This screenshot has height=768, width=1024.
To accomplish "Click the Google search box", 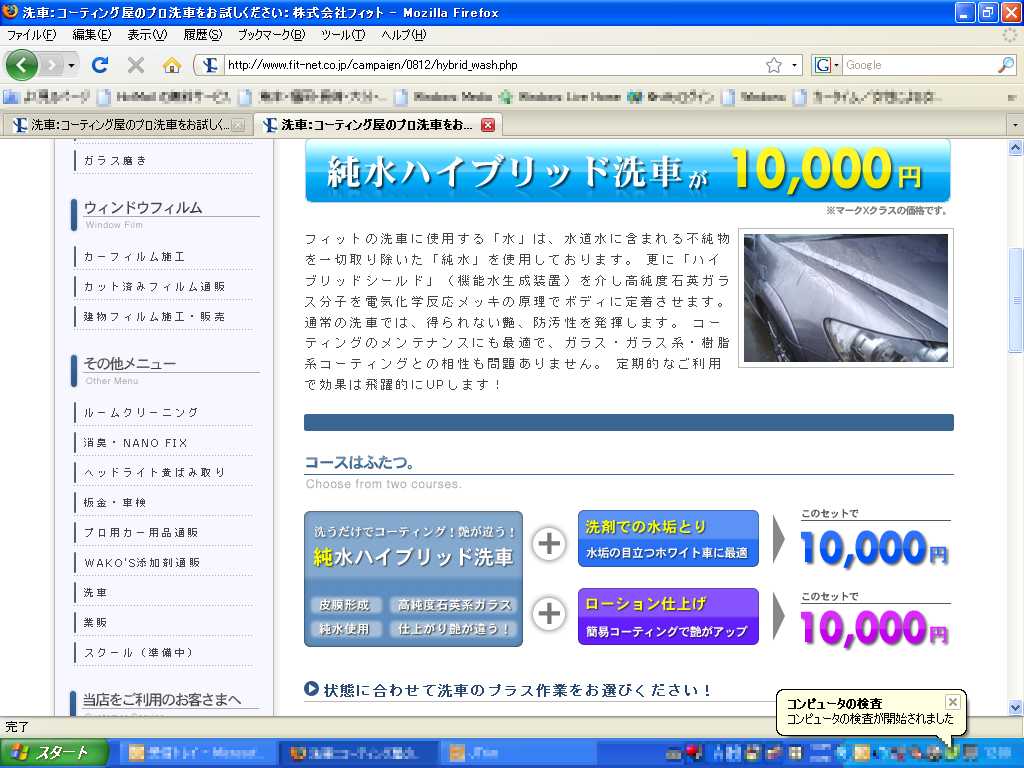I will click(920, 65).
